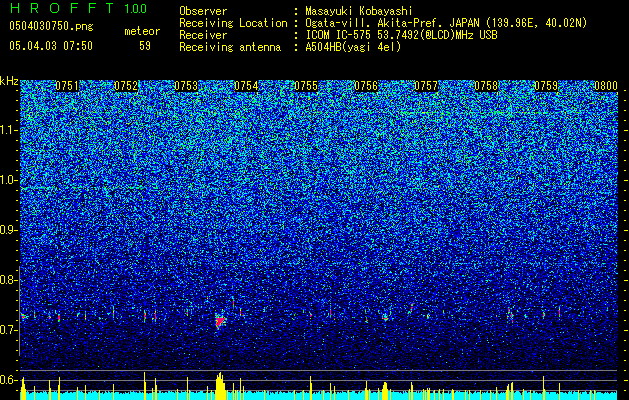Click the tall yellow intensity burst below the 0754 echo
Image resolution: width=629 pixels, height=400 pixels.
click(x=220, y=386)
